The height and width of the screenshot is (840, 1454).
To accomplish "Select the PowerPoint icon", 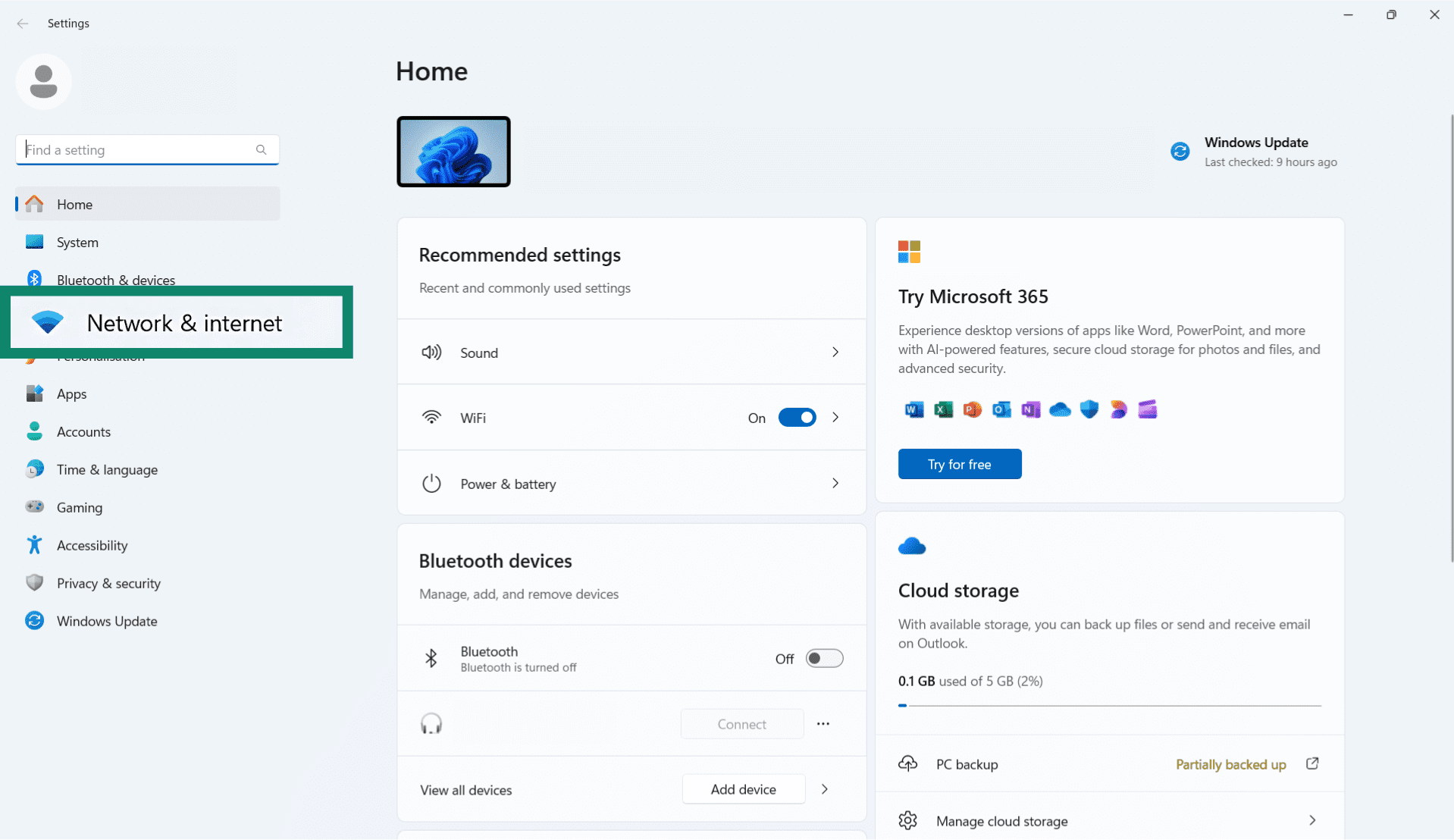I will [972, 409].
